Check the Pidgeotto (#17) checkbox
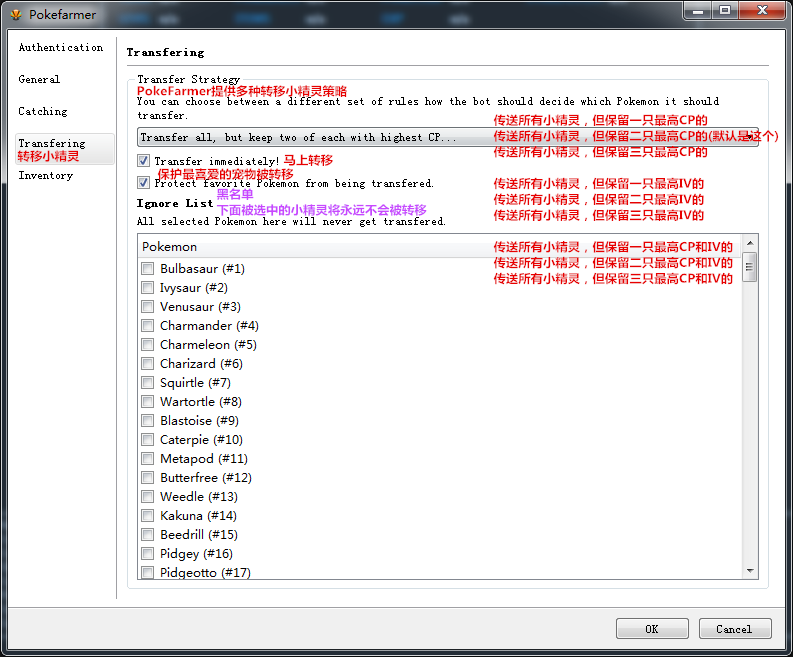This screenshot has height=657, width=793. pos(148,573)
